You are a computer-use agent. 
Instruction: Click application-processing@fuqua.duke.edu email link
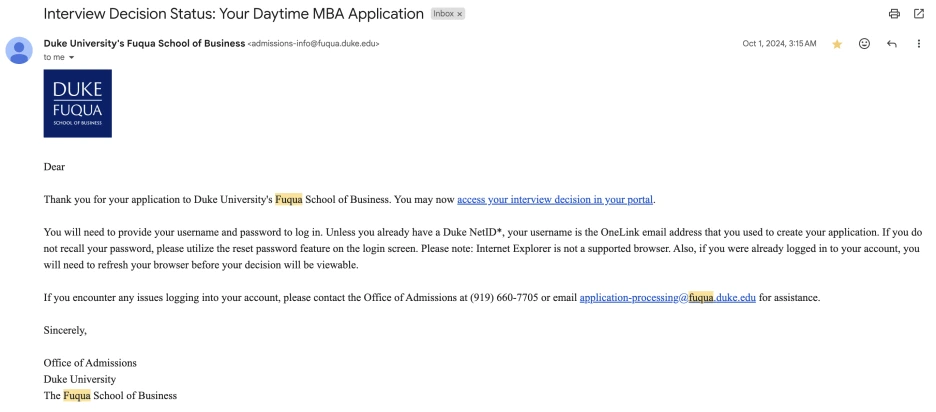(667, 297)
